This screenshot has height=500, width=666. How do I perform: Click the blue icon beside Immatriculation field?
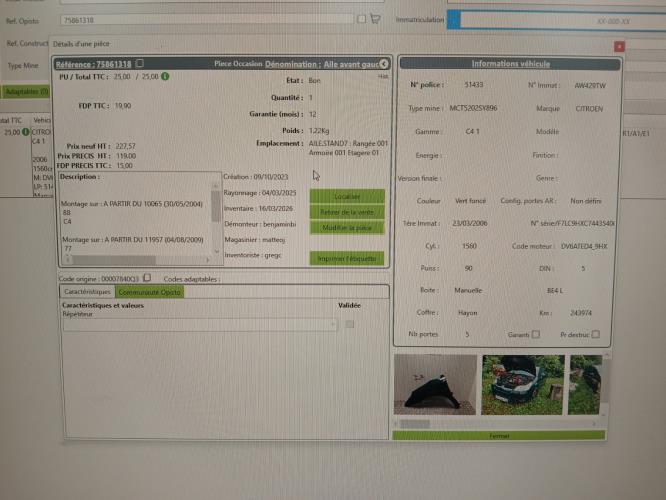(x=453, y=19)
